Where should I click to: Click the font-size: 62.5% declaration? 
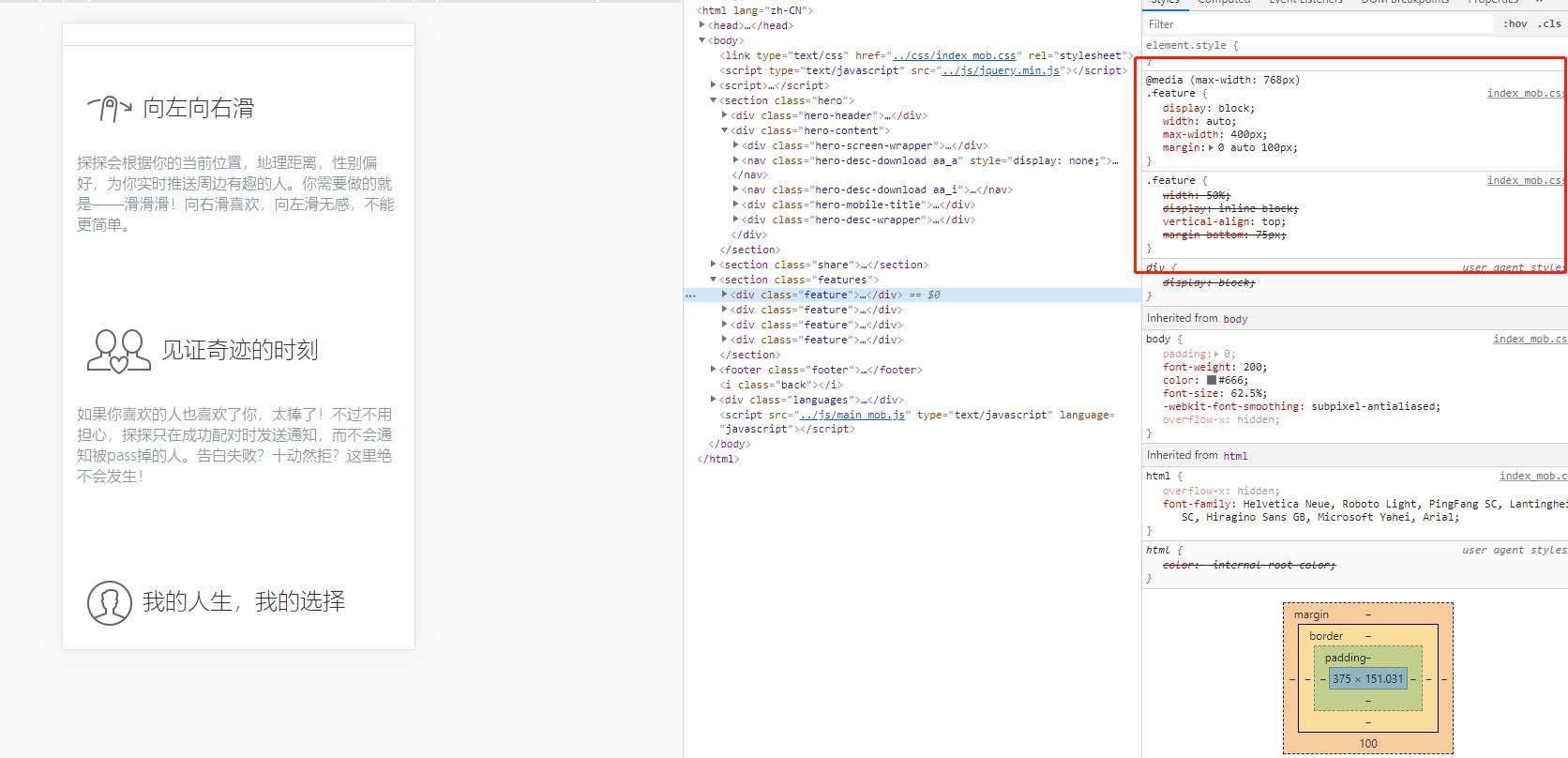1214,394
